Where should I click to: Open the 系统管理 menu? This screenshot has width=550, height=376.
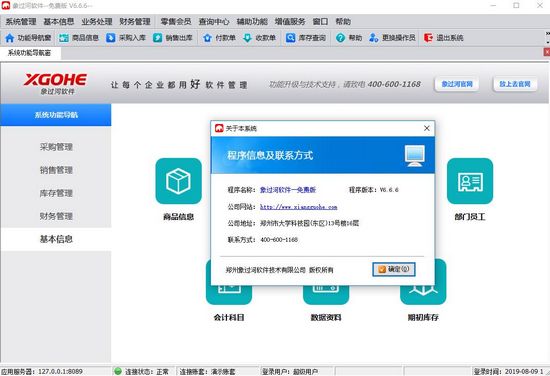point(21,22)
